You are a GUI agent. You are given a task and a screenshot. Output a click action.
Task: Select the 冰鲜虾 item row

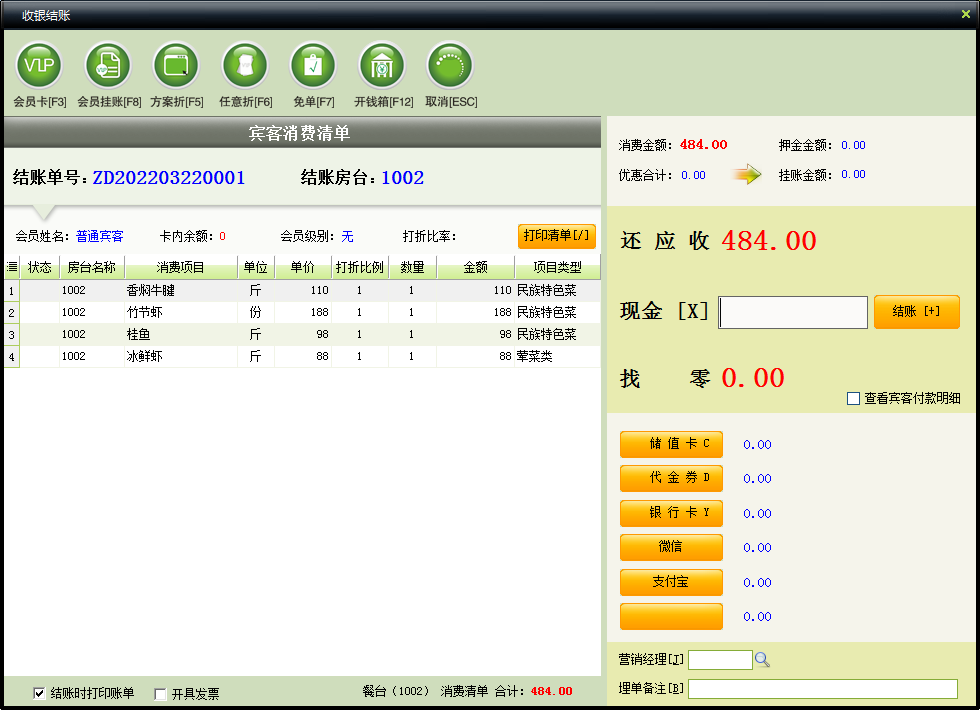(302, 356)
